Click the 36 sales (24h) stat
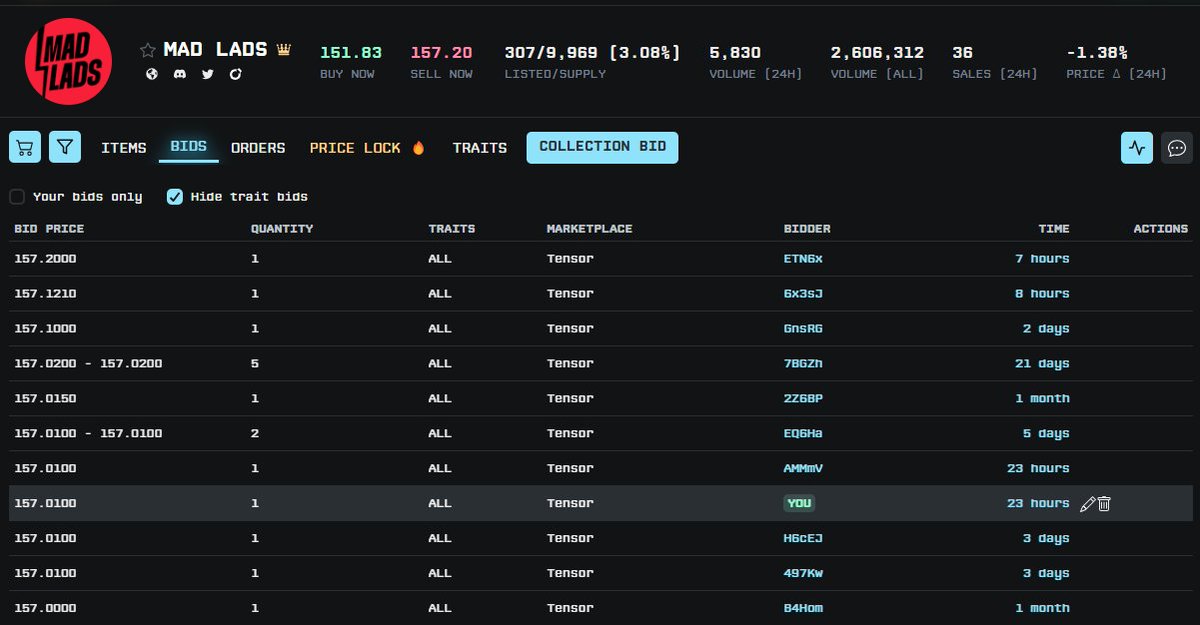 [x=962, y=52]
